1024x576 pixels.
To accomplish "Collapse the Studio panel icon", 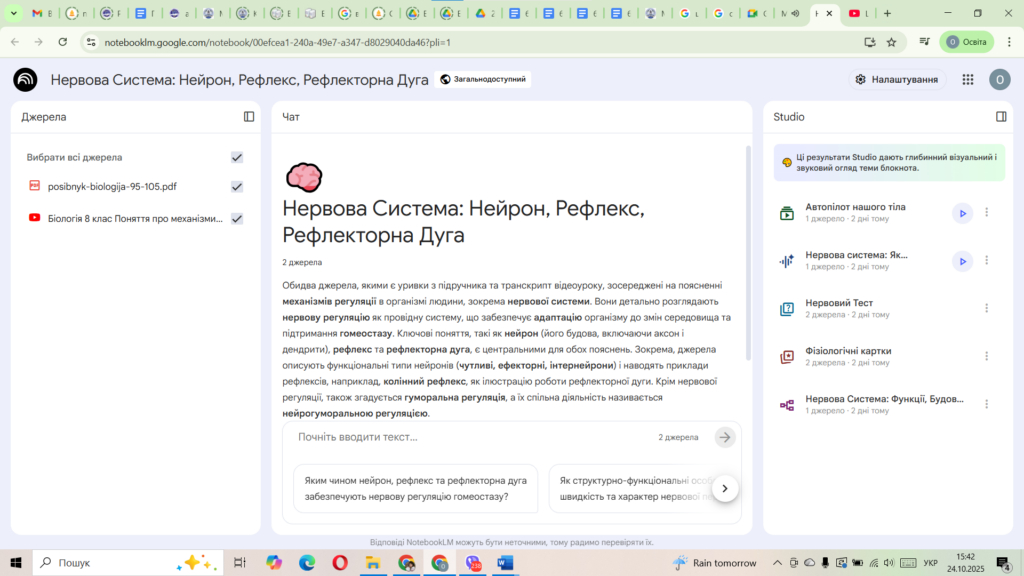I will tap(1001, 117).
